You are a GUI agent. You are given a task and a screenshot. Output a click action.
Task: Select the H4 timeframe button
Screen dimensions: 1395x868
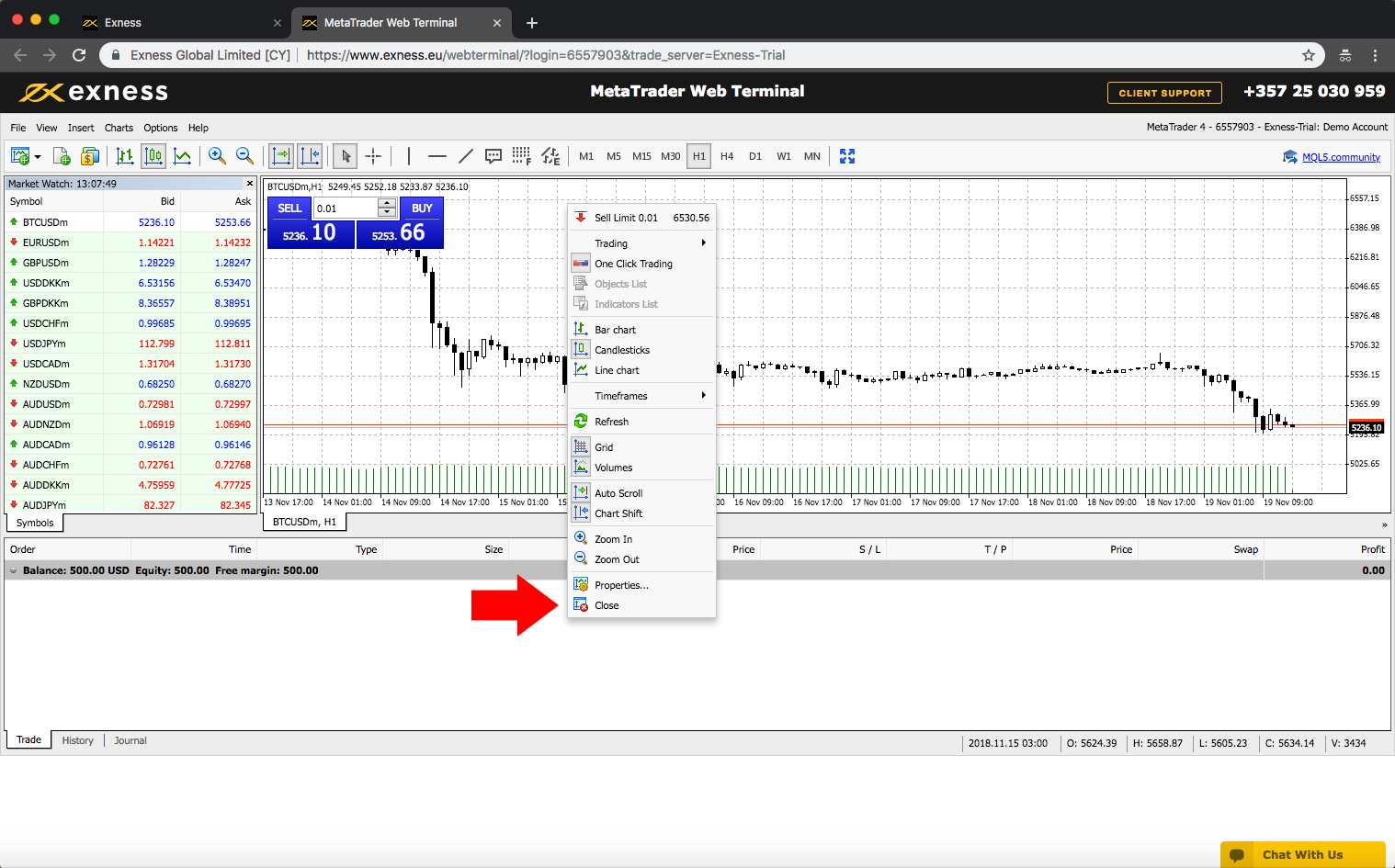tap(727, 156)
